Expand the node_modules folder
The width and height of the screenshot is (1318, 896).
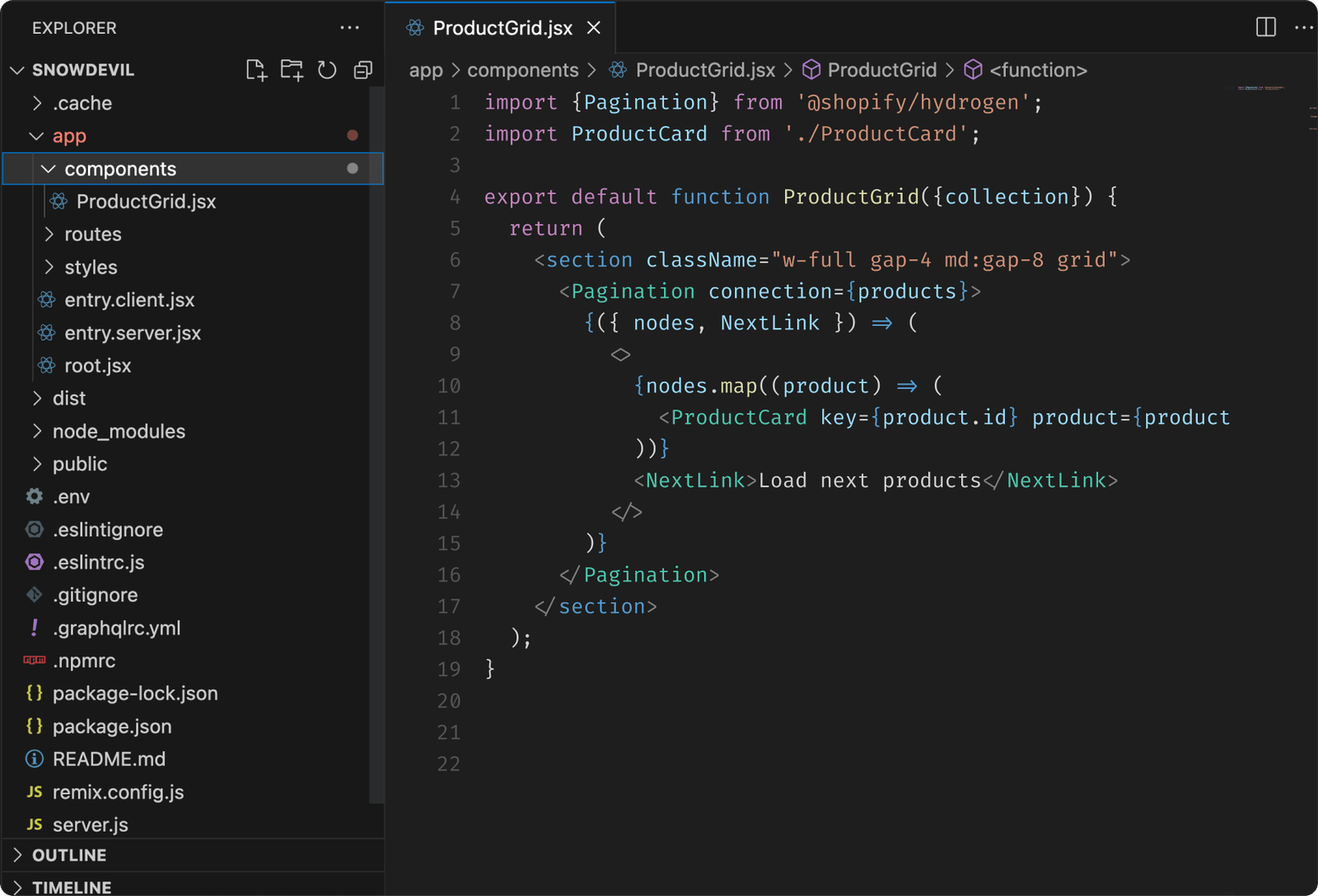[37, 431]
